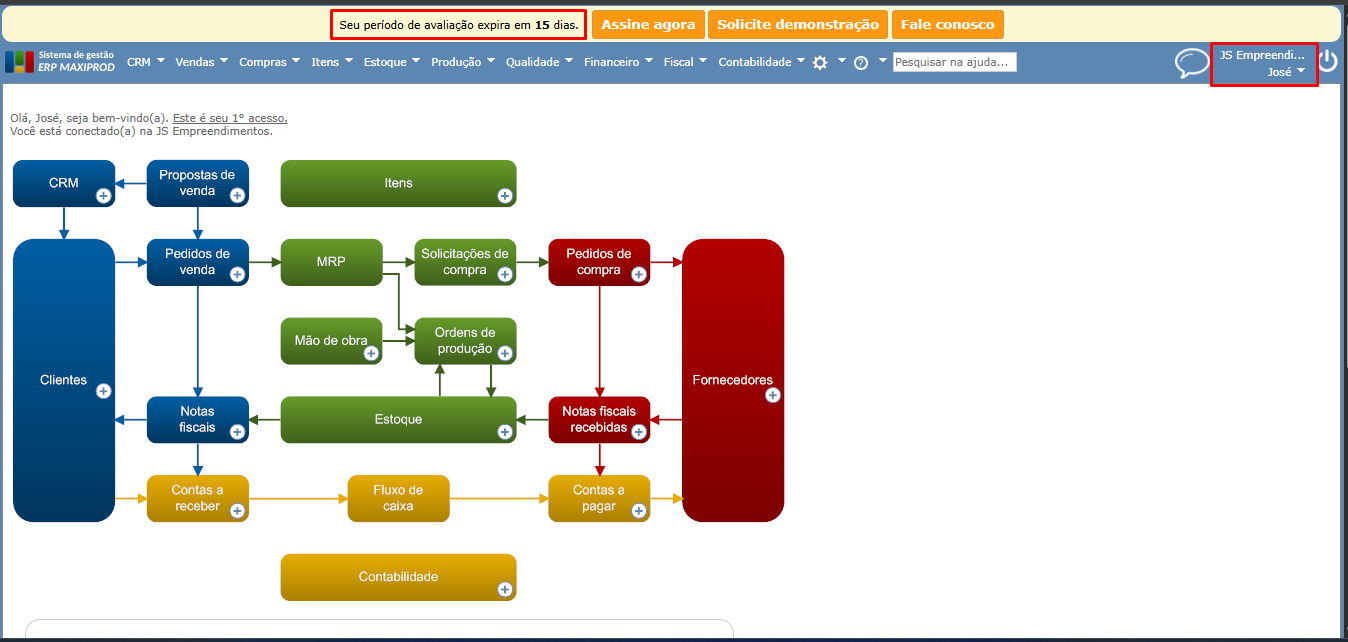Expand the Itens menu arrow
The width and height of the screenshot is (1348, 642).
coord(348,61)
